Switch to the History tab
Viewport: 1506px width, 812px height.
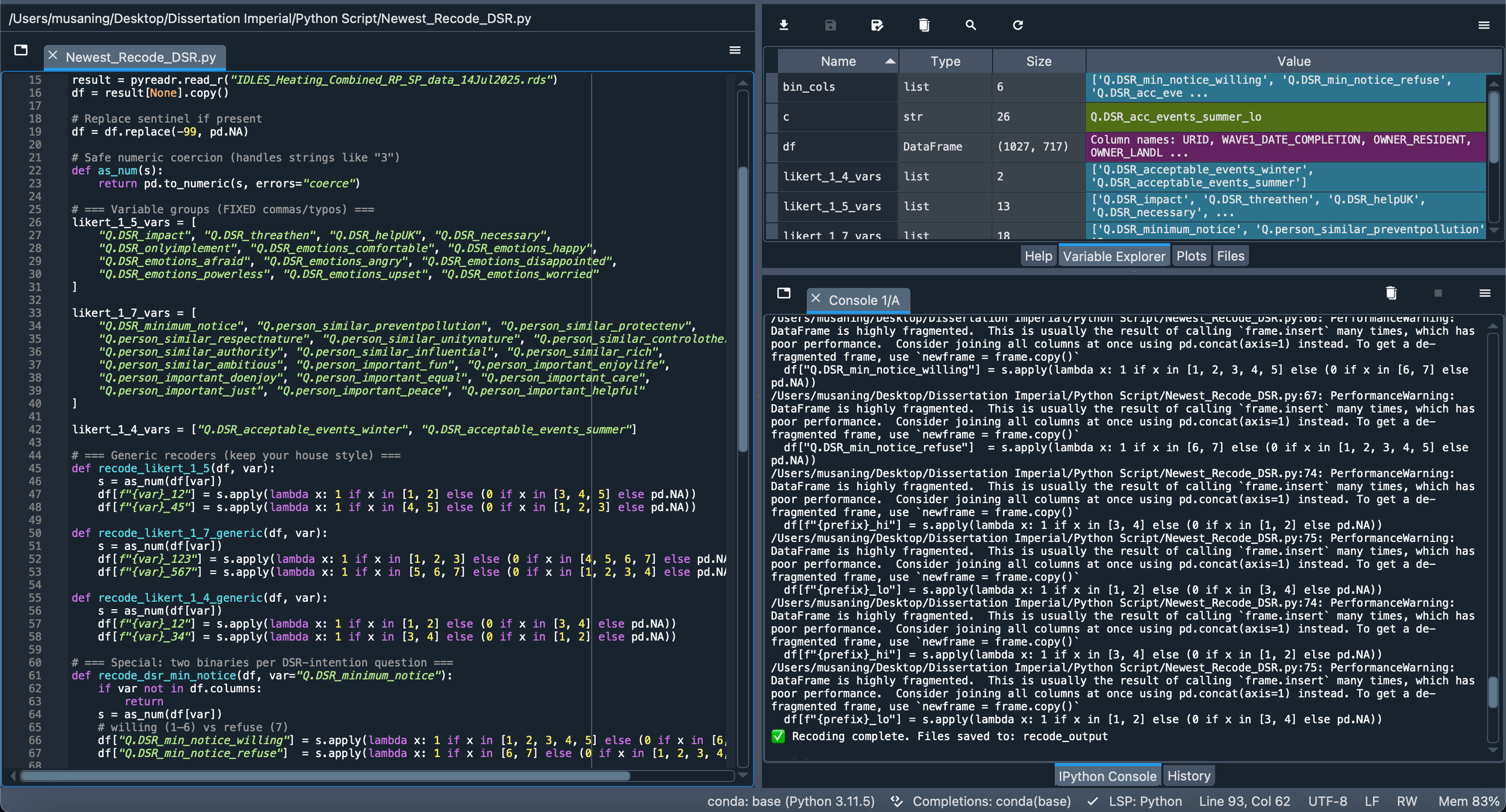tap(1188, 776)
